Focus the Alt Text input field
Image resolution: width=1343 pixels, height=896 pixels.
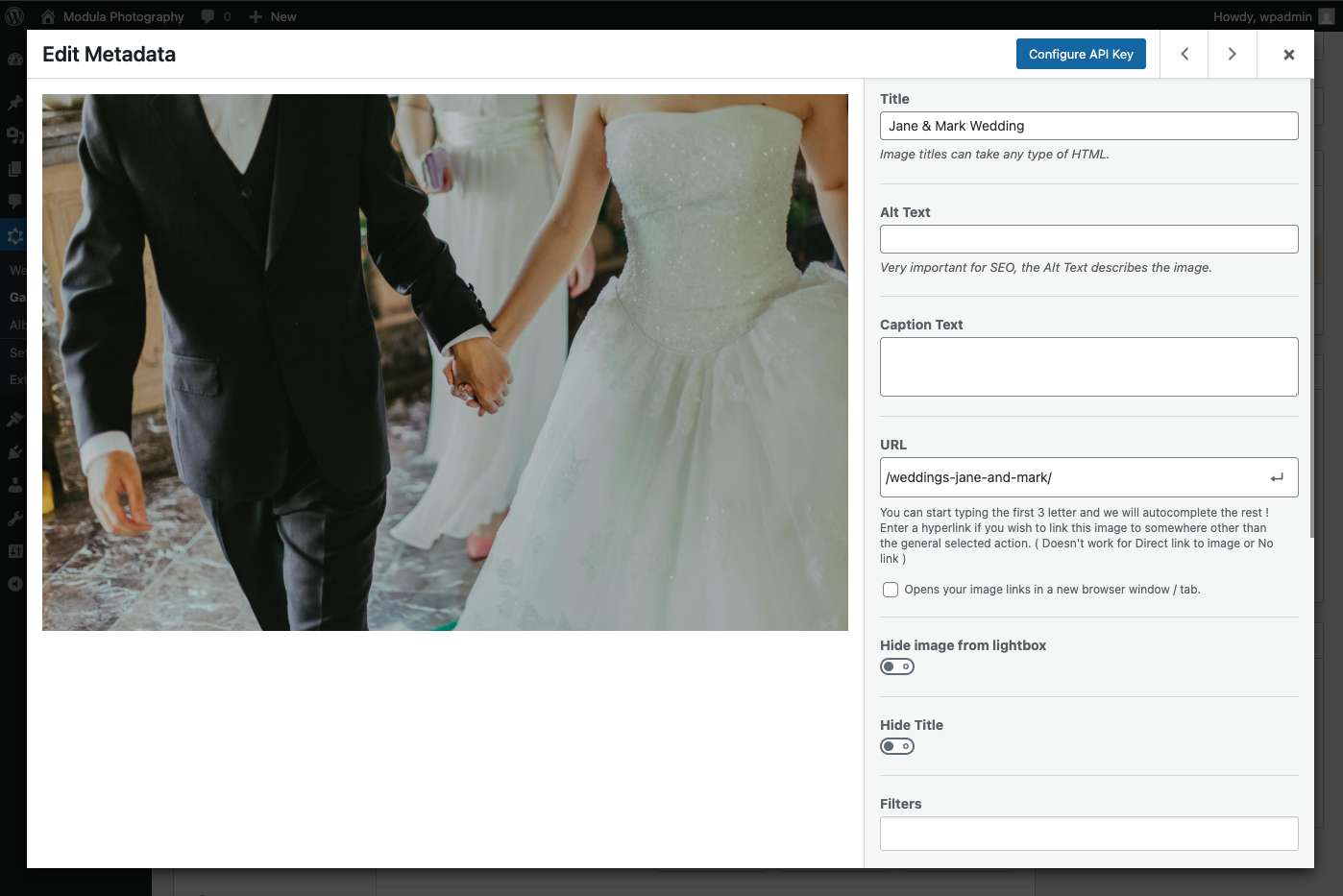[x=1088, y=239]
